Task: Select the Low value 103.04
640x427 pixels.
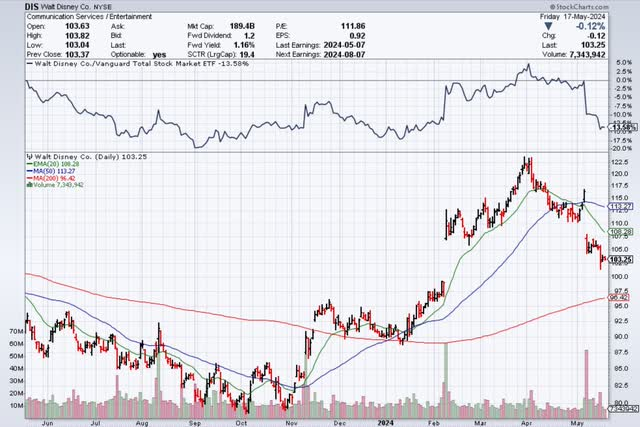Action: click(x=77, y=45)
